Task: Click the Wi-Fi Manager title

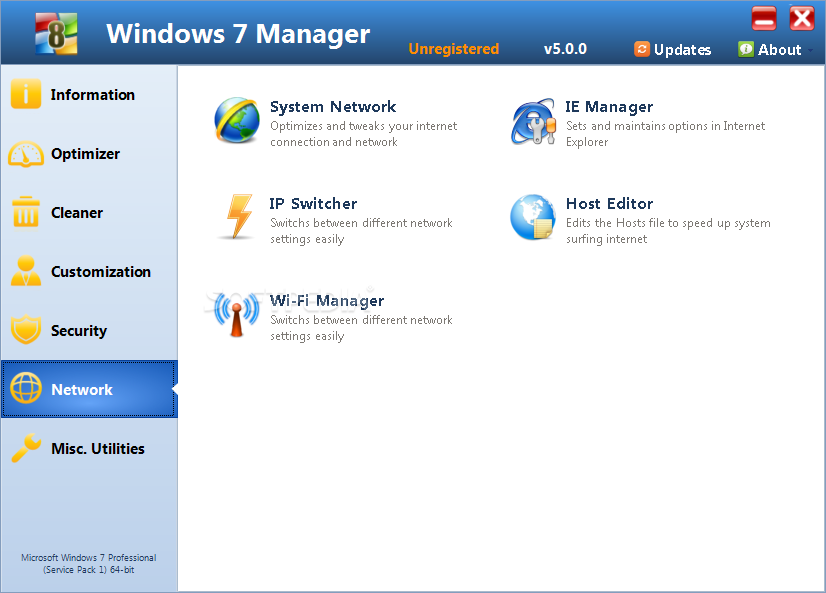Action: (x=327, y=301)
